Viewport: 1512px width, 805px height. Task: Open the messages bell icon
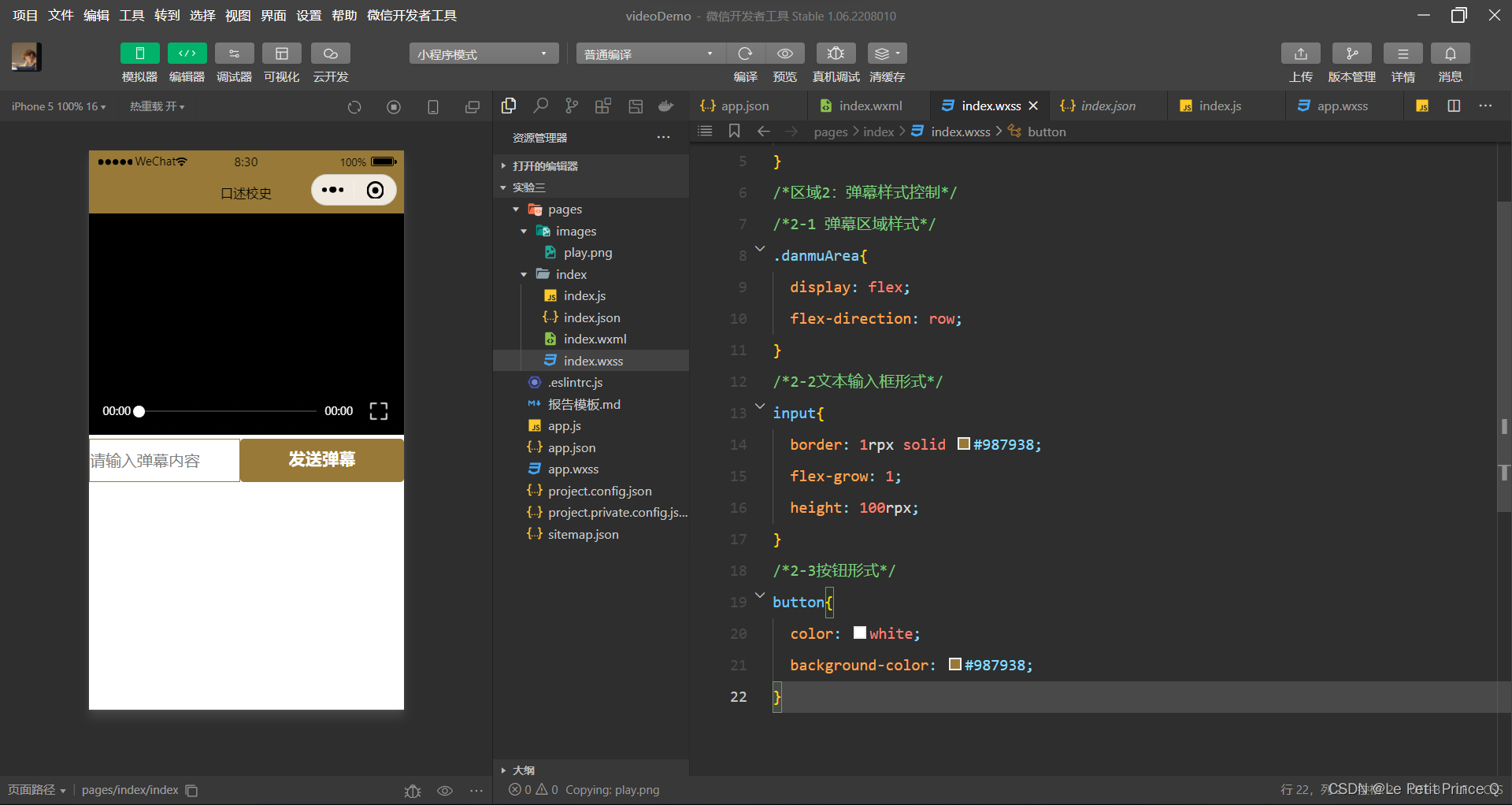[1450, 54]
